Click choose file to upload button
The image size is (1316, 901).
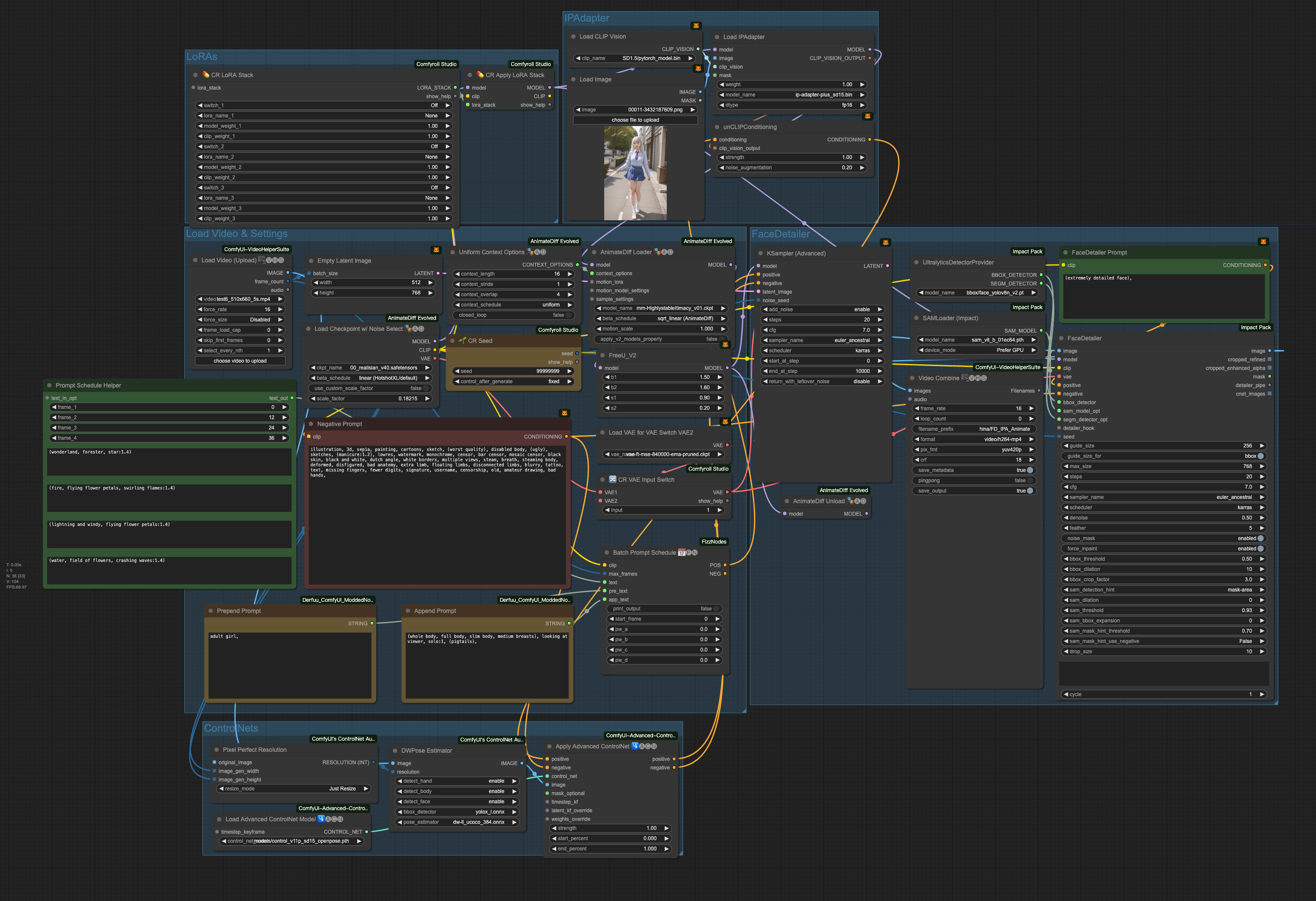(x=635, y=120)
